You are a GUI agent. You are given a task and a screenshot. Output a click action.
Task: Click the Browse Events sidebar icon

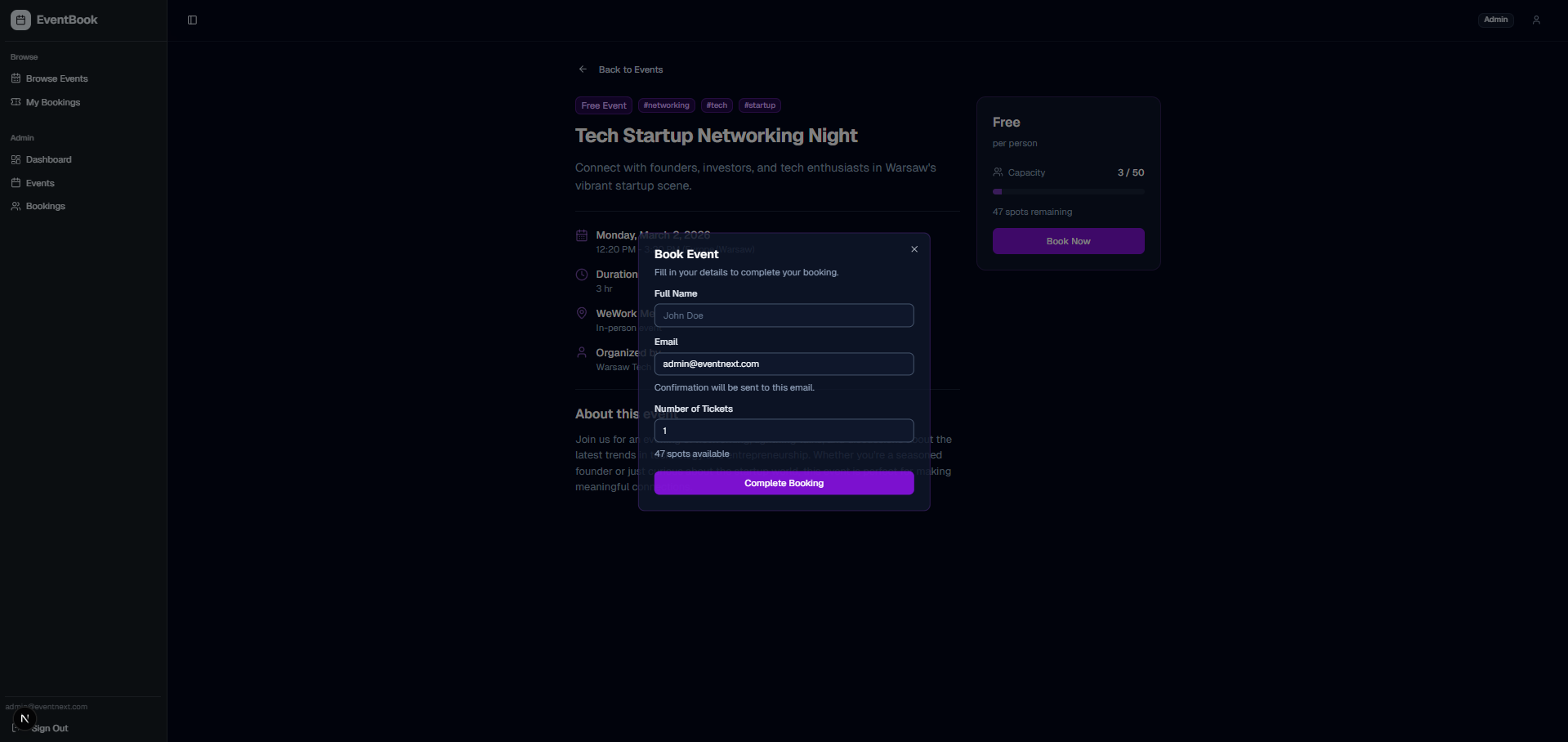pyautogui.click(x=15, y=78)
